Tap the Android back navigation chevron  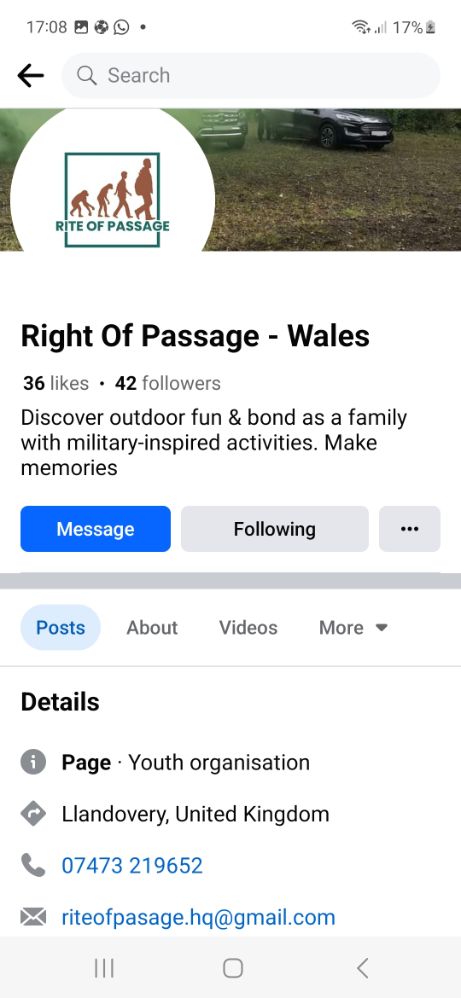click(x=362, y=968)
